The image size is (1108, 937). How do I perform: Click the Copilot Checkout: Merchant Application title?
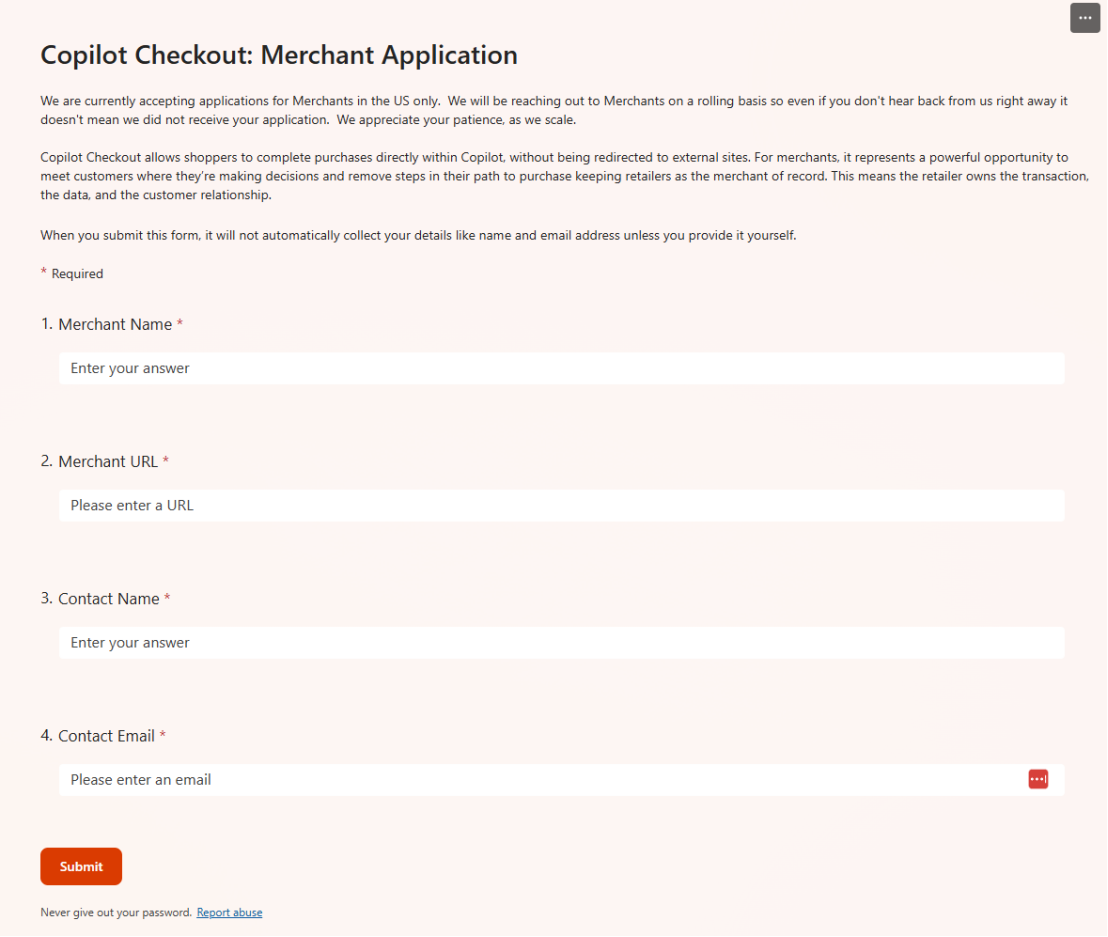[279, 55]
